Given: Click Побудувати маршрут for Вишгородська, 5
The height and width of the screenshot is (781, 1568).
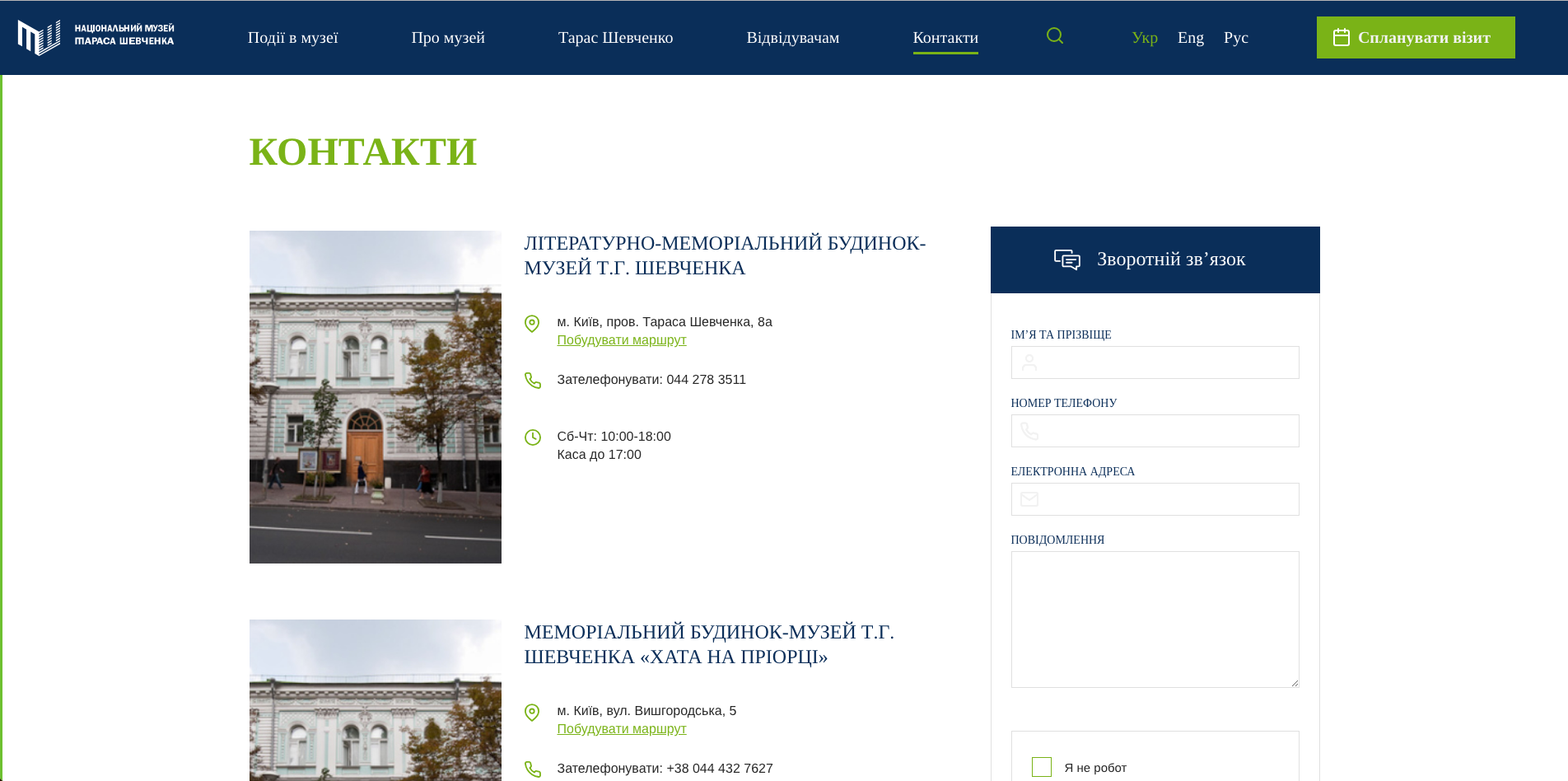Looking at the screenshot, I should [x=622, y=729].
